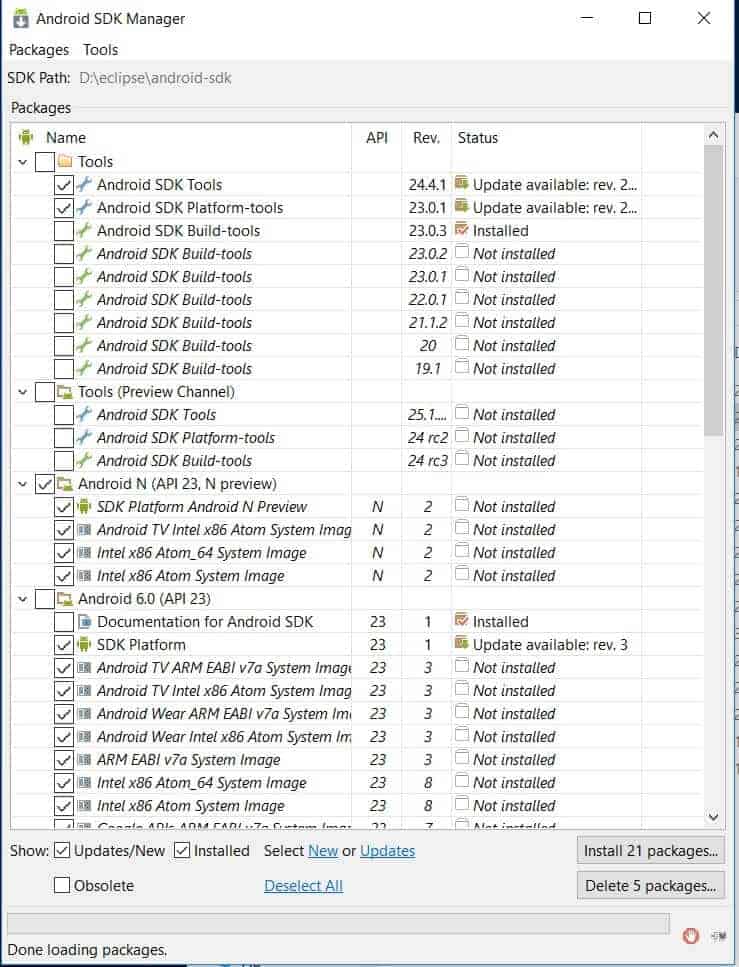This screenshot has width=739, height=967.
Task: Click wrench icon of preview Android SDK Tools 25.1
Action: 84,414
